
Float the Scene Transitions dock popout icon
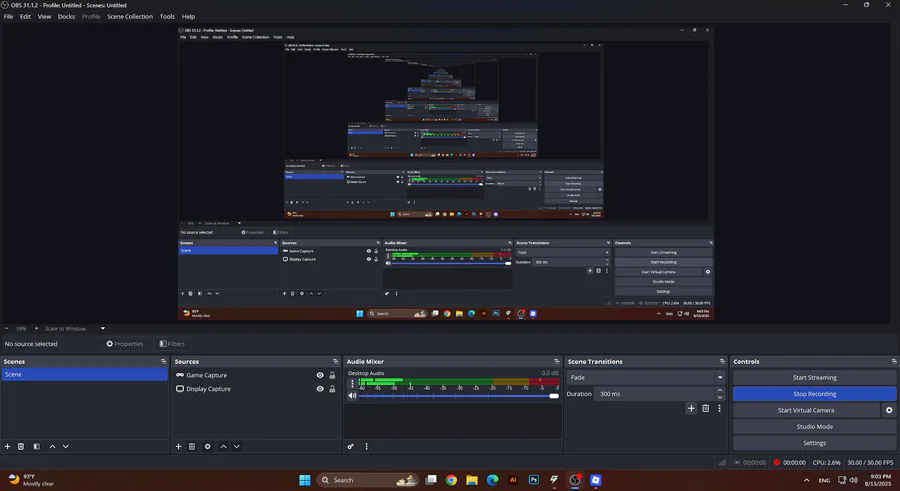point(722,361)
